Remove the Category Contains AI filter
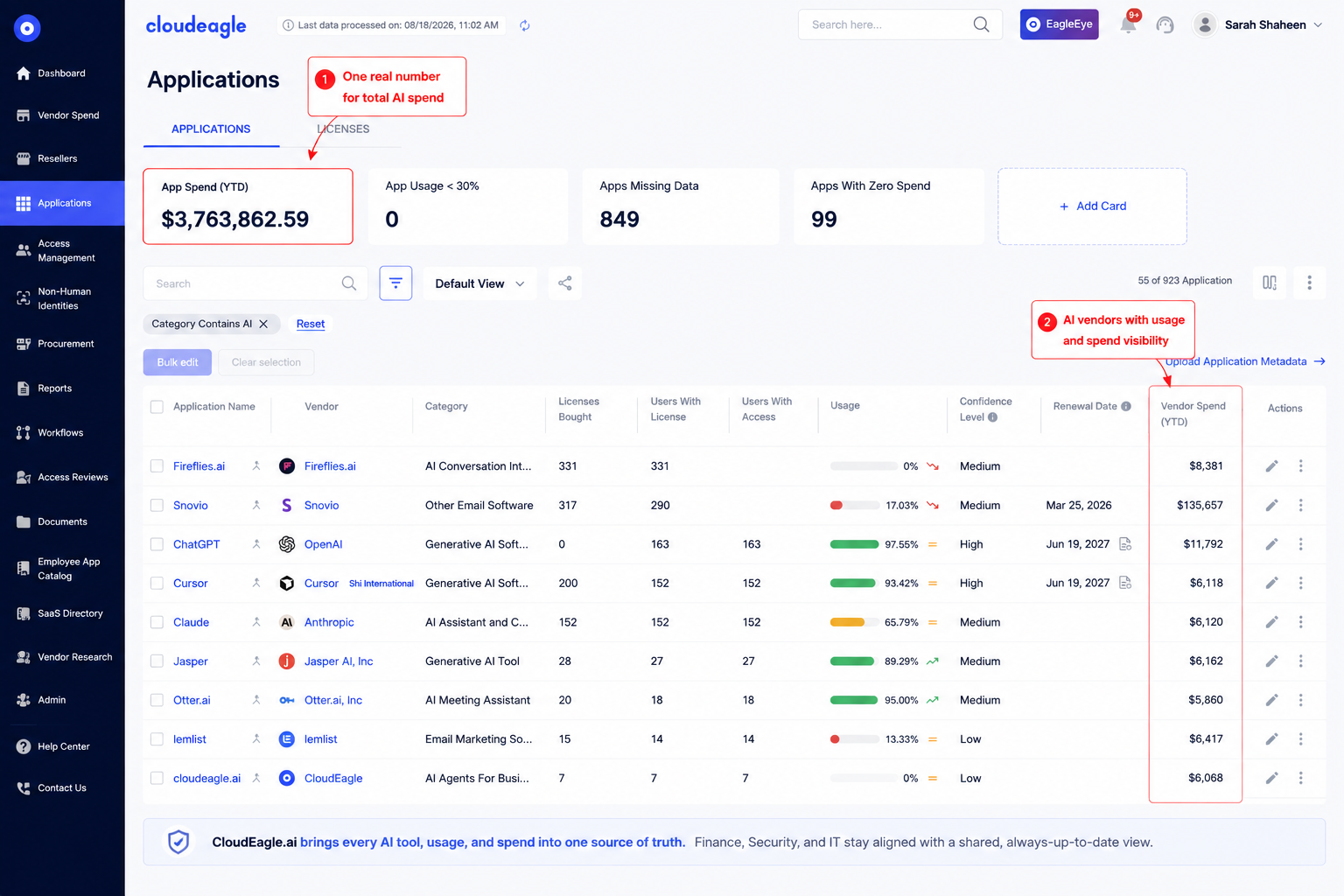 coord(263,324)
